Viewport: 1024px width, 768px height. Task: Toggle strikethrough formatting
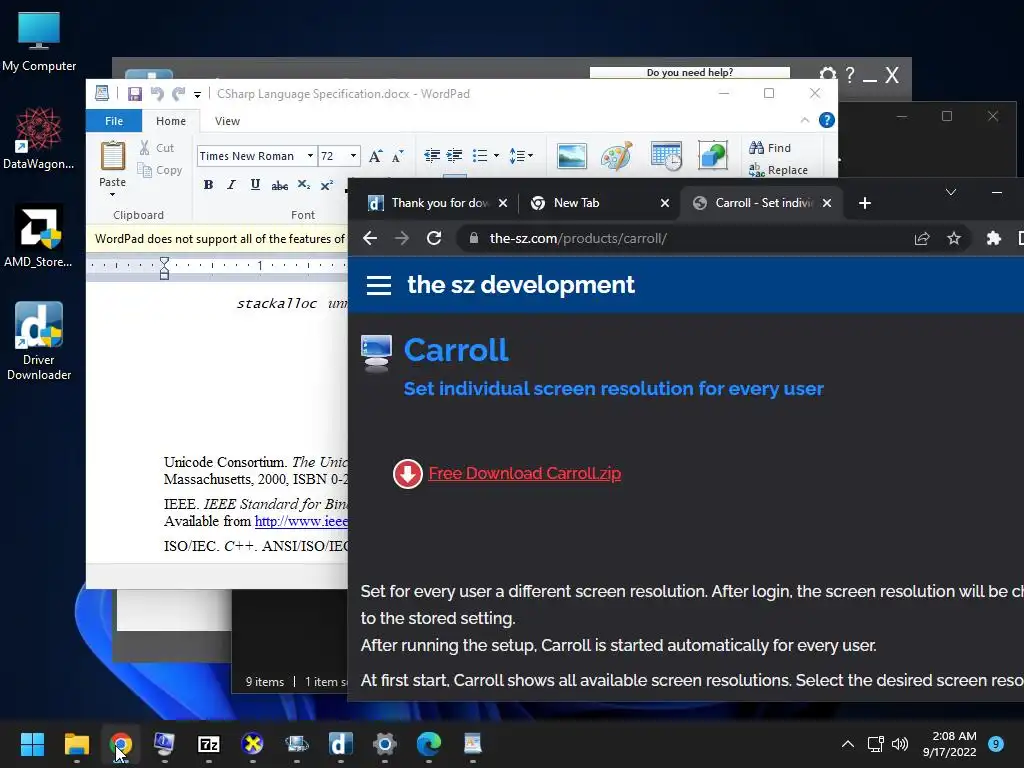coord(280,185)
